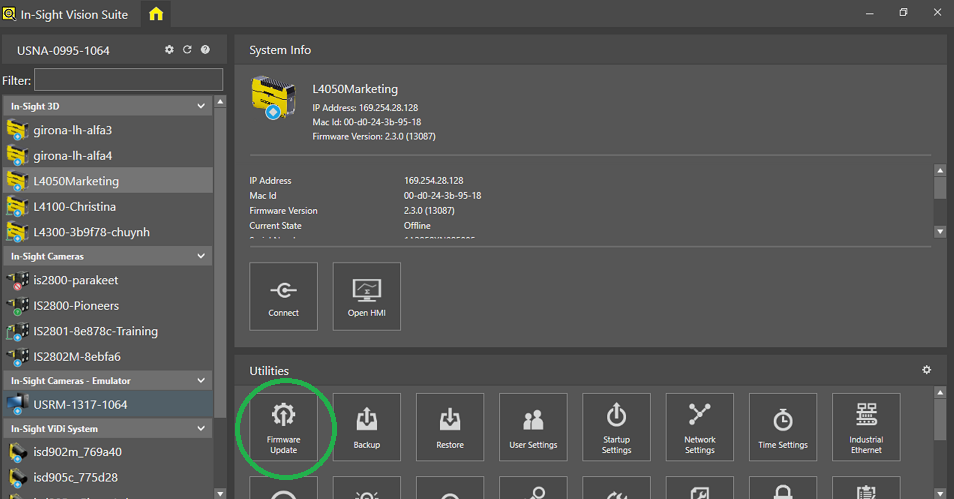
Task: Click the In-Sight Vision Suite logo
Action: 9,13
